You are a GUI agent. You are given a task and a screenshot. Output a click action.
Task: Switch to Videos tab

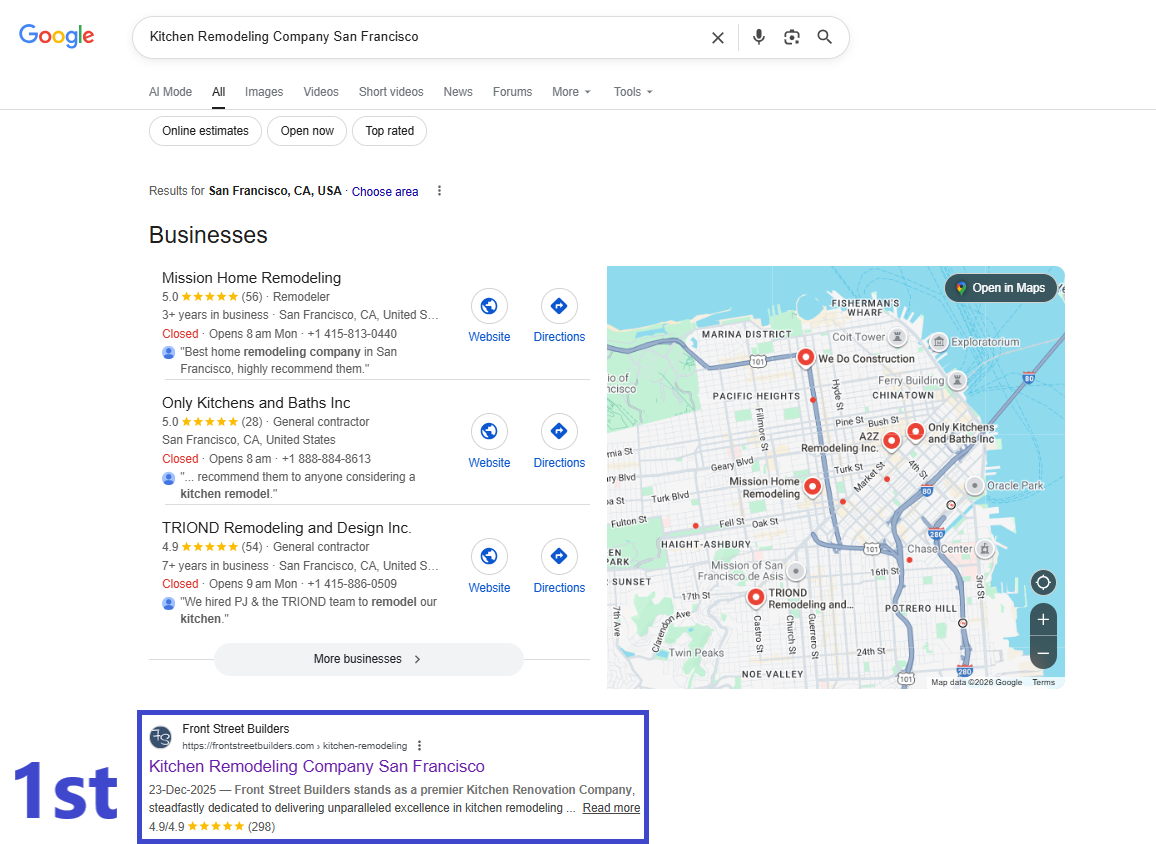tap(321, 92)
